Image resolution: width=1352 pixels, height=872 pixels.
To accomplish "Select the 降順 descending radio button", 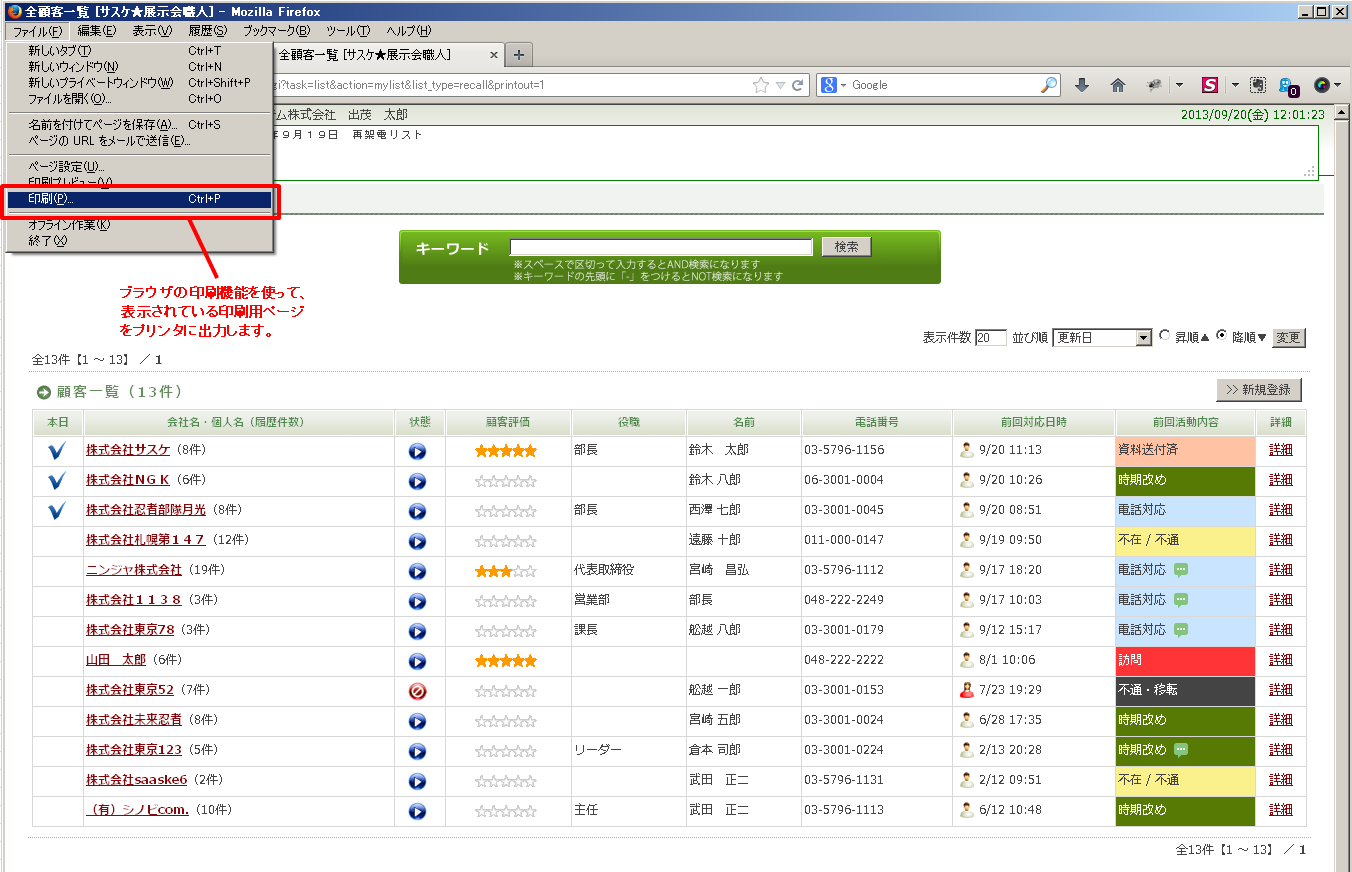I will (1221, 336).
